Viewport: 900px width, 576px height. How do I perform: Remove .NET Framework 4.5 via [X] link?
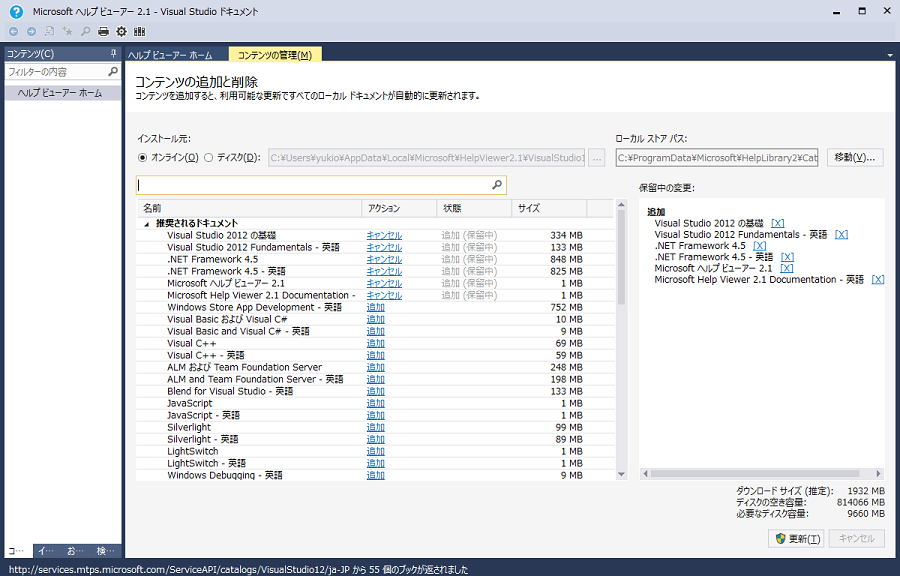(759, 246)
